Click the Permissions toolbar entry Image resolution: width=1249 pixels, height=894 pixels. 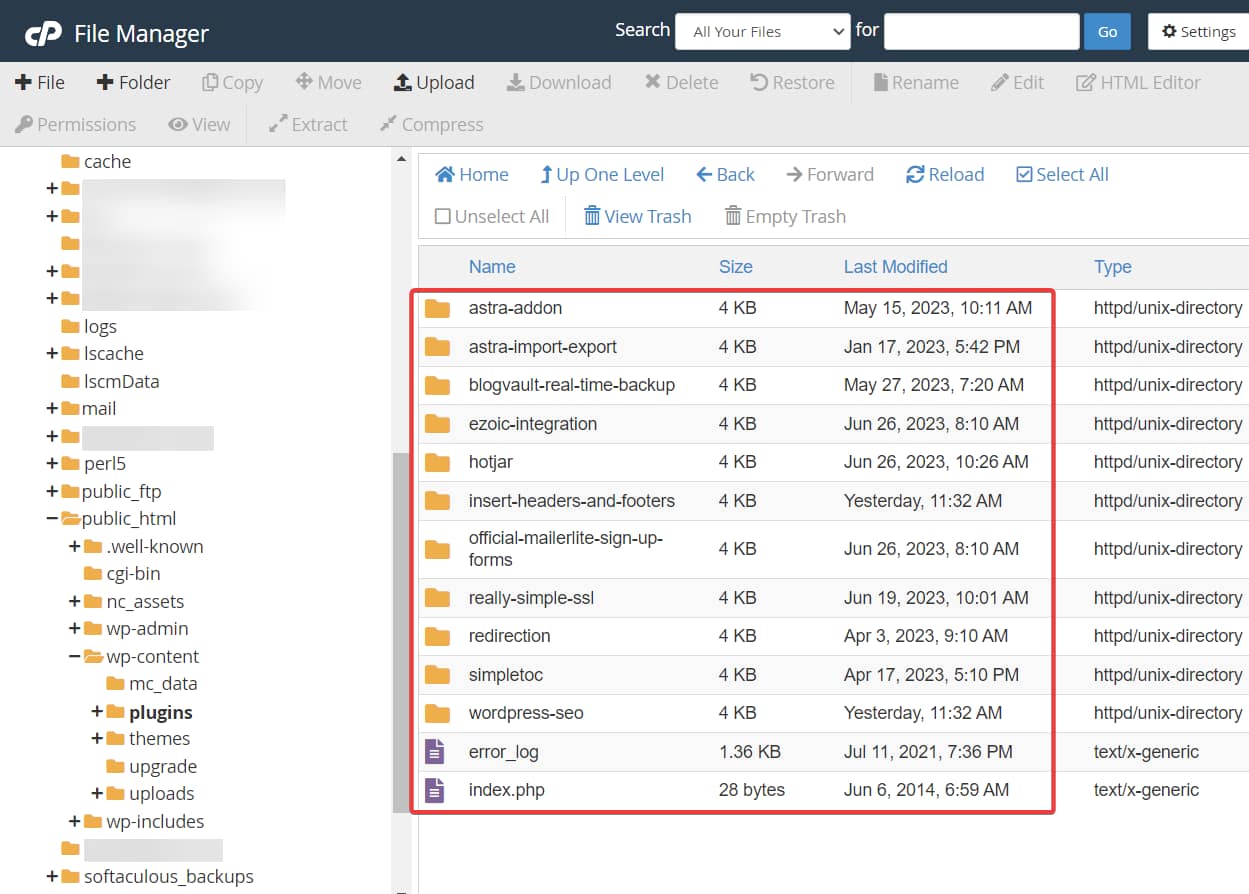coord(75,124)
